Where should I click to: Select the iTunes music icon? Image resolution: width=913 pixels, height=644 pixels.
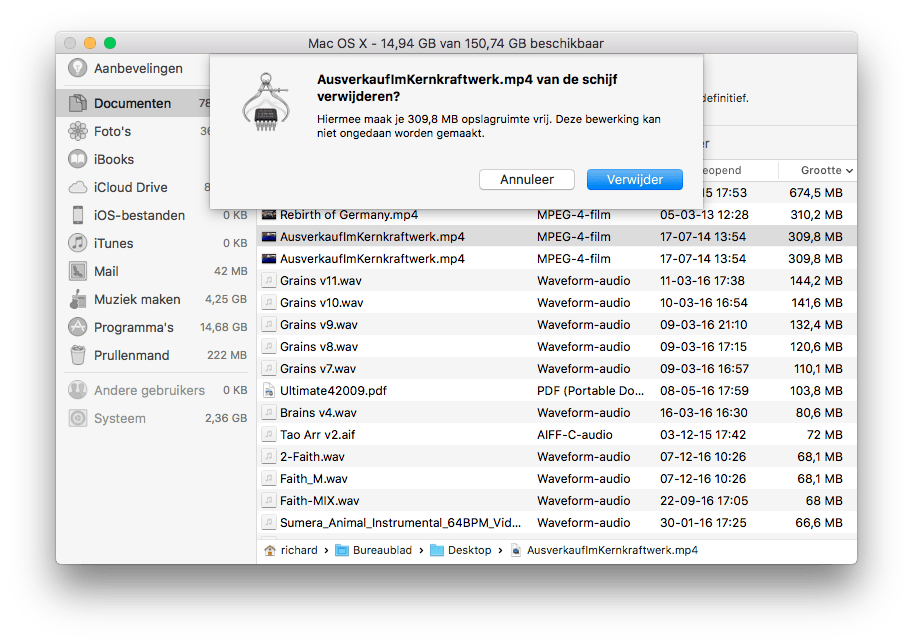(x=77, y=243)
